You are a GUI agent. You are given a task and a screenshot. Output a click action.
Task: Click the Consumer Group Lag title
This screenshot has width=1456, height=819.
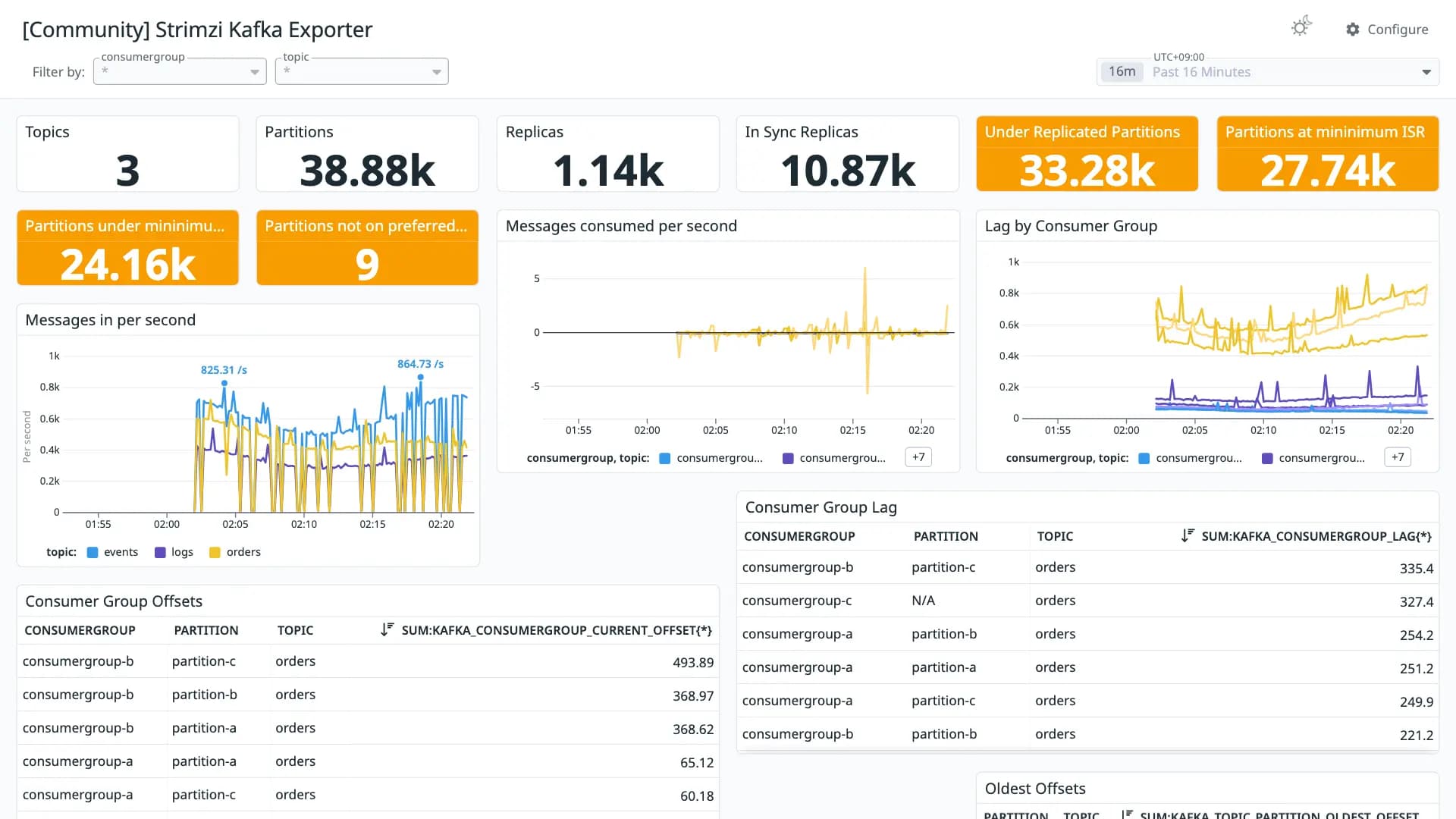click(x=821, y=507)
